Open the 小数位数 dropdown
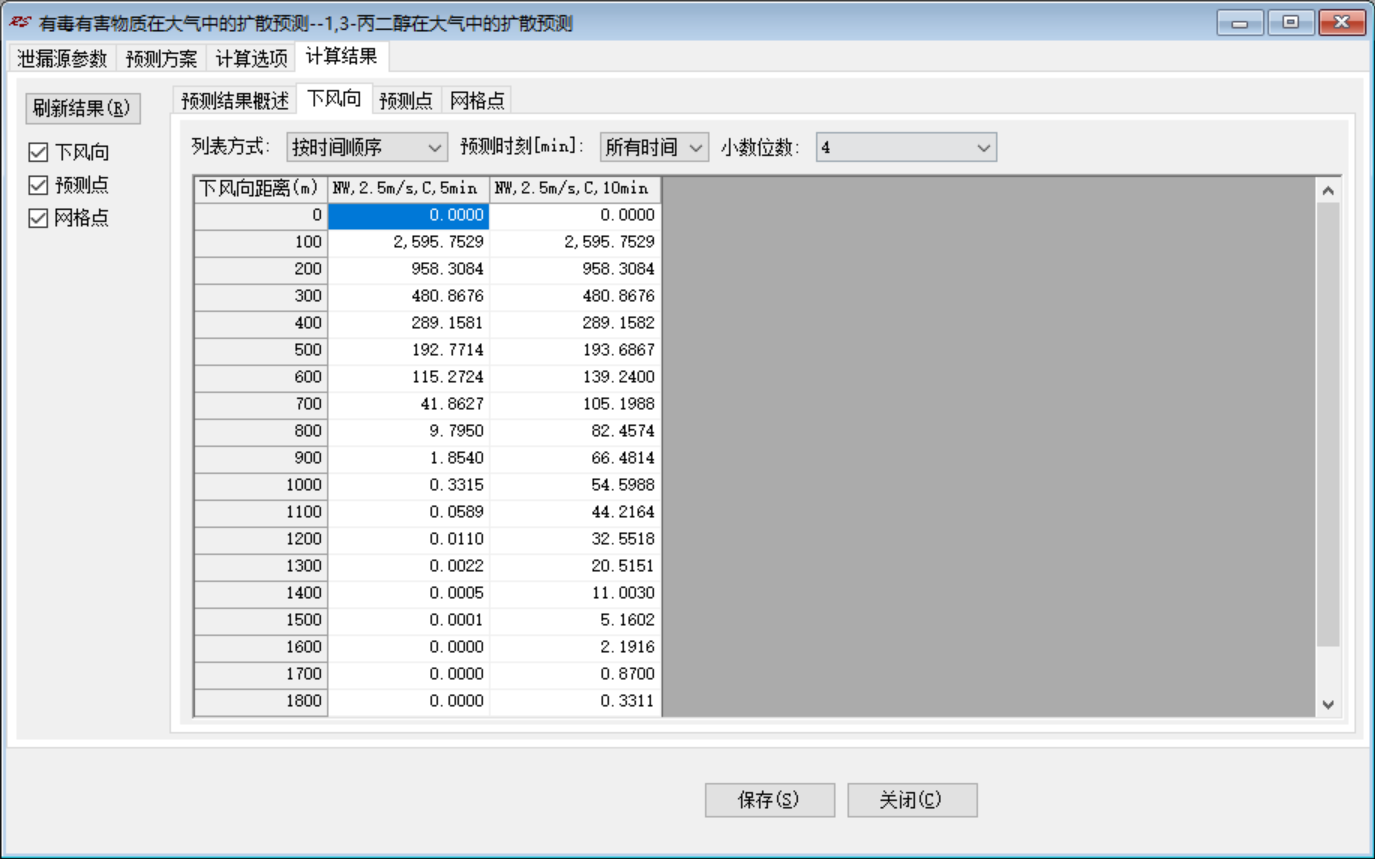 coord(906,148)
